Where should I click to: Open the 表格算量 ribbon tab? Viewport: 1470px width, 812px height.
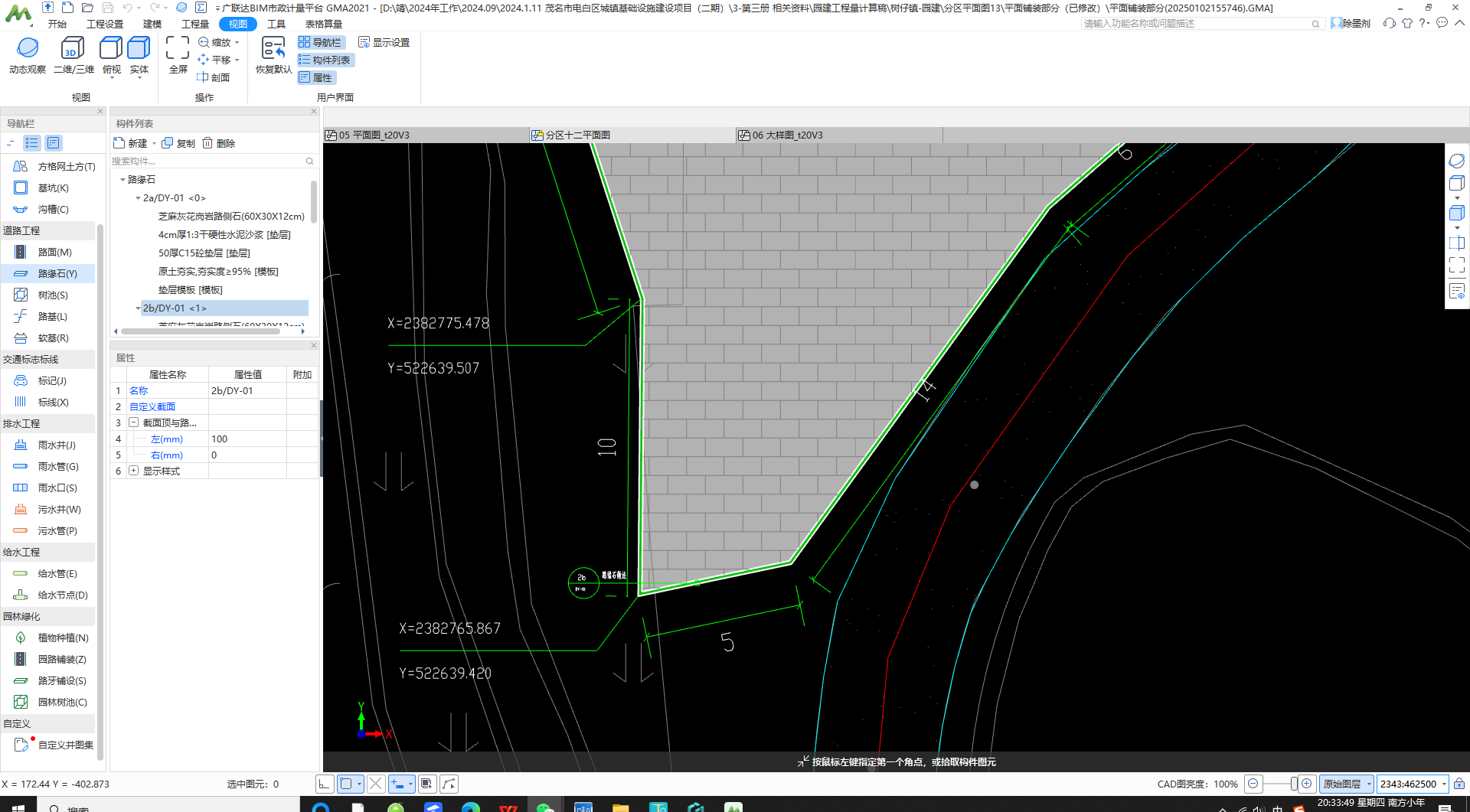[x=324, y=24]
